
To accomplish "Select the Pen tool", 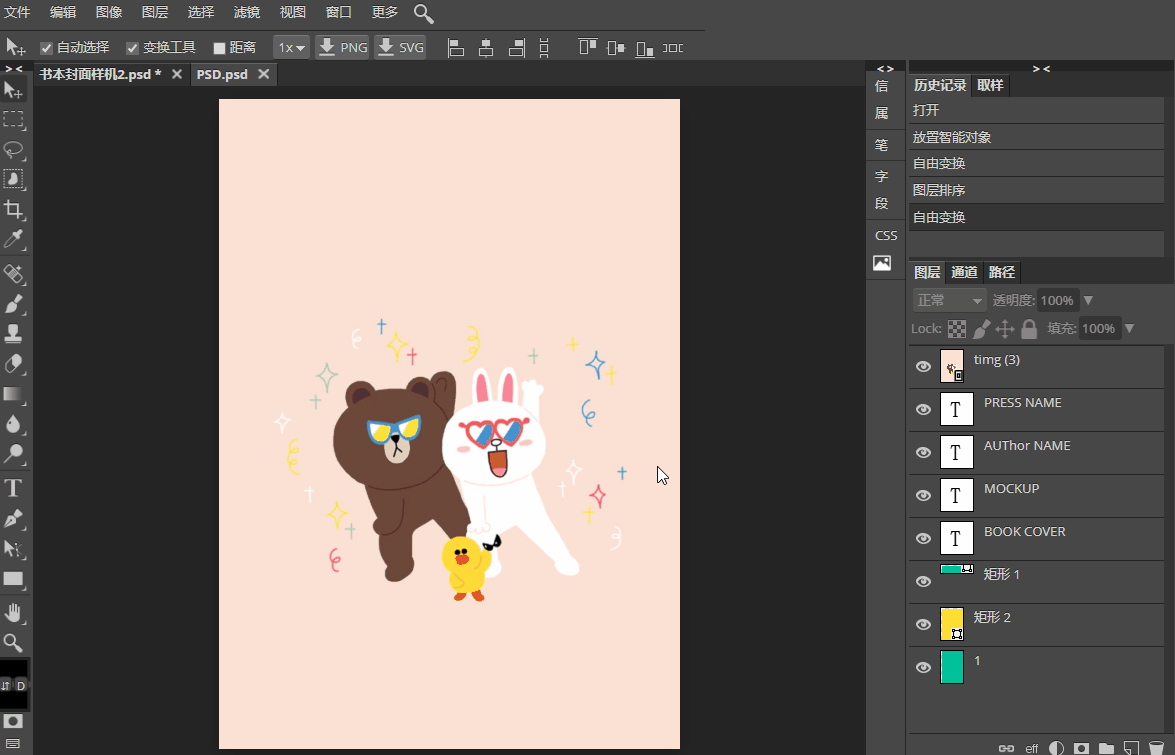I will (13, 518).
